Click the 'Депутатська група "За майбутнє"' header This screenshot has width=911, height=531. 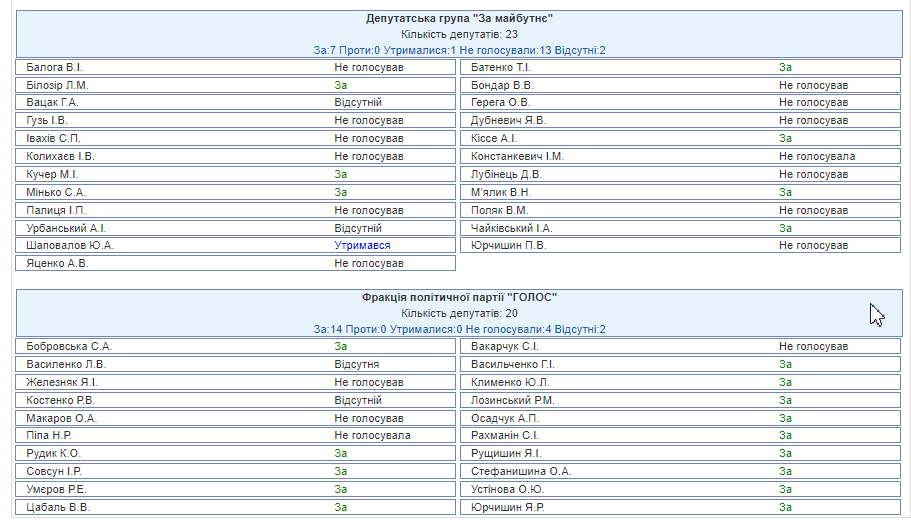(459, 19)
